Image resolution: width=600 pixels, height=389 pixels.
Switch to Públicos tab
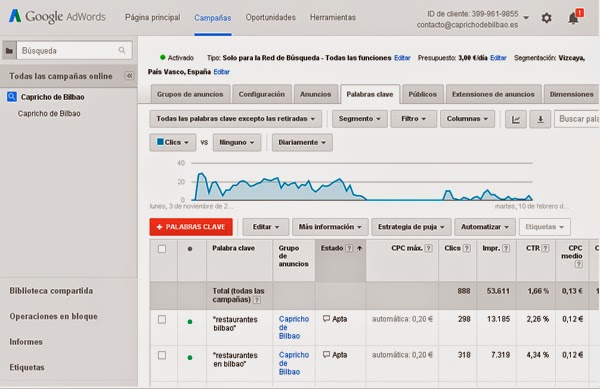[x=422, y=94]
